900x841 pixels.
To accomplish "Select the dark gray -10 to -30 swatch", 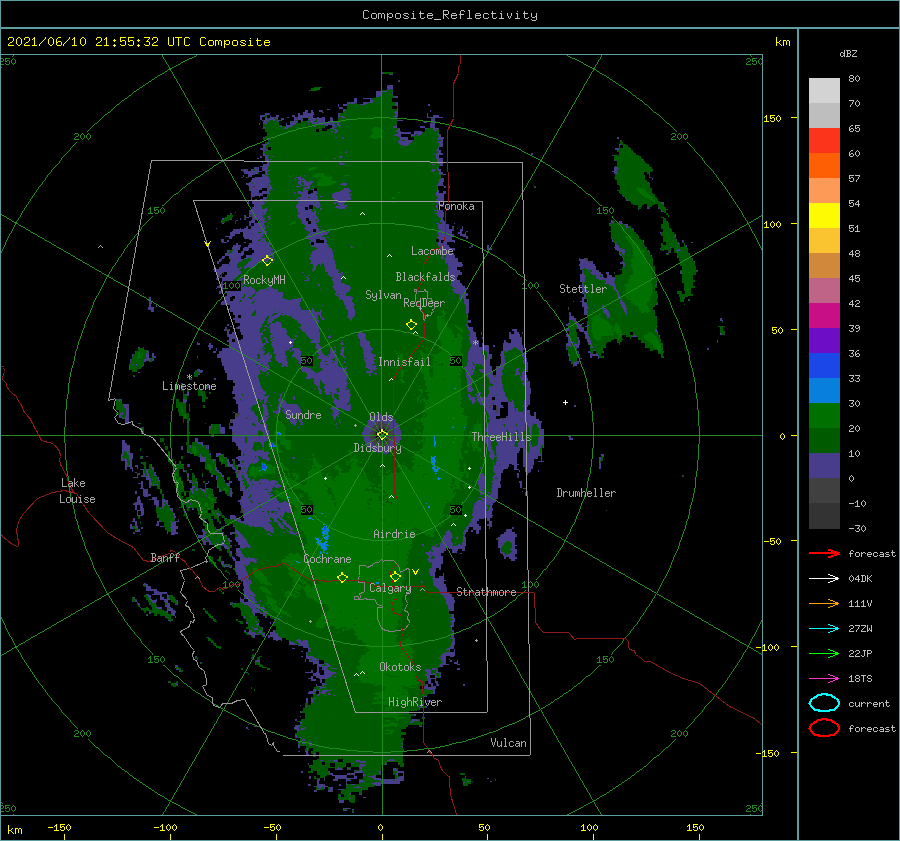I will (824, 516).
